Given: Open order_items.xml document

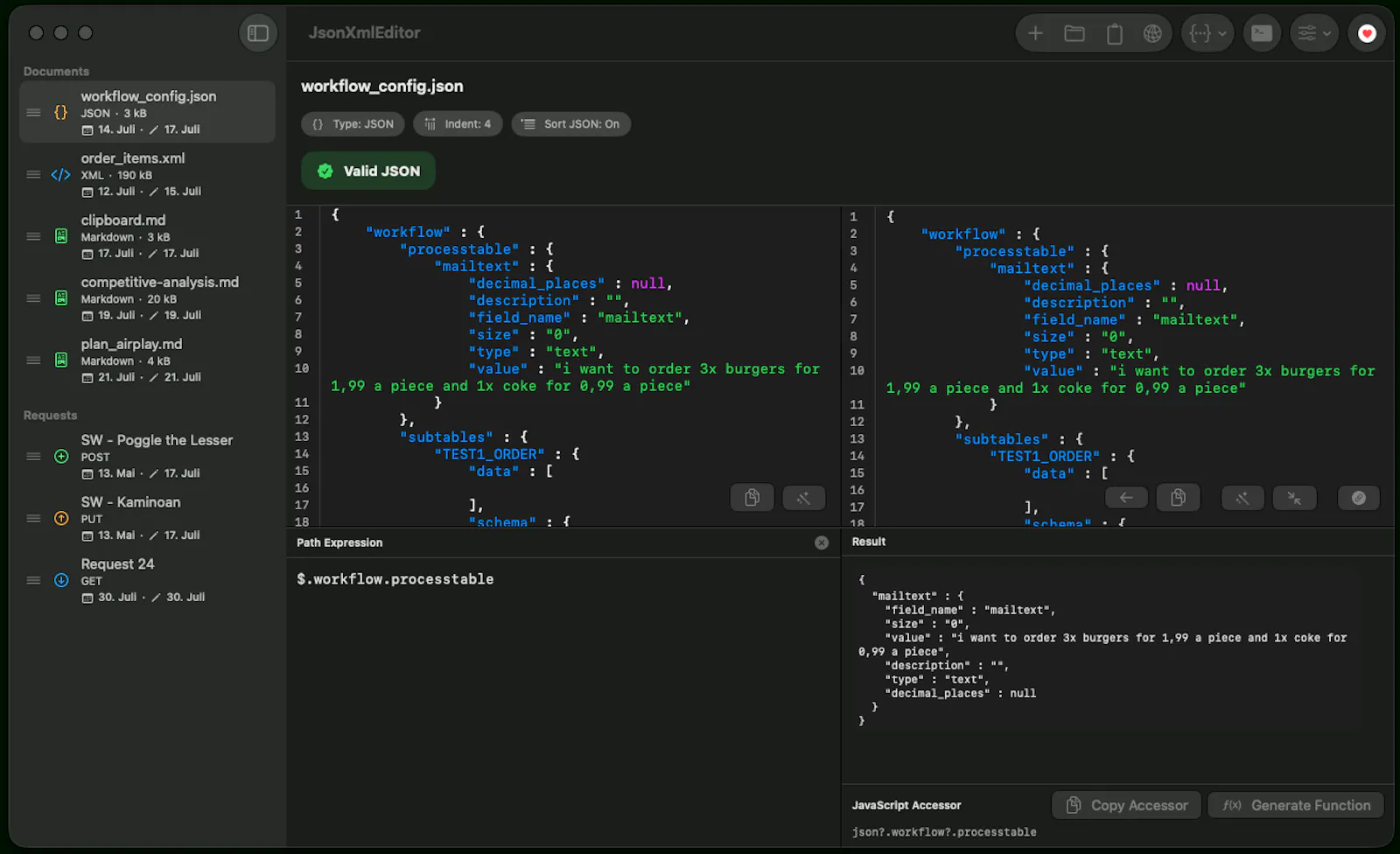Looking at the screenshot, I should click(147, 174).
